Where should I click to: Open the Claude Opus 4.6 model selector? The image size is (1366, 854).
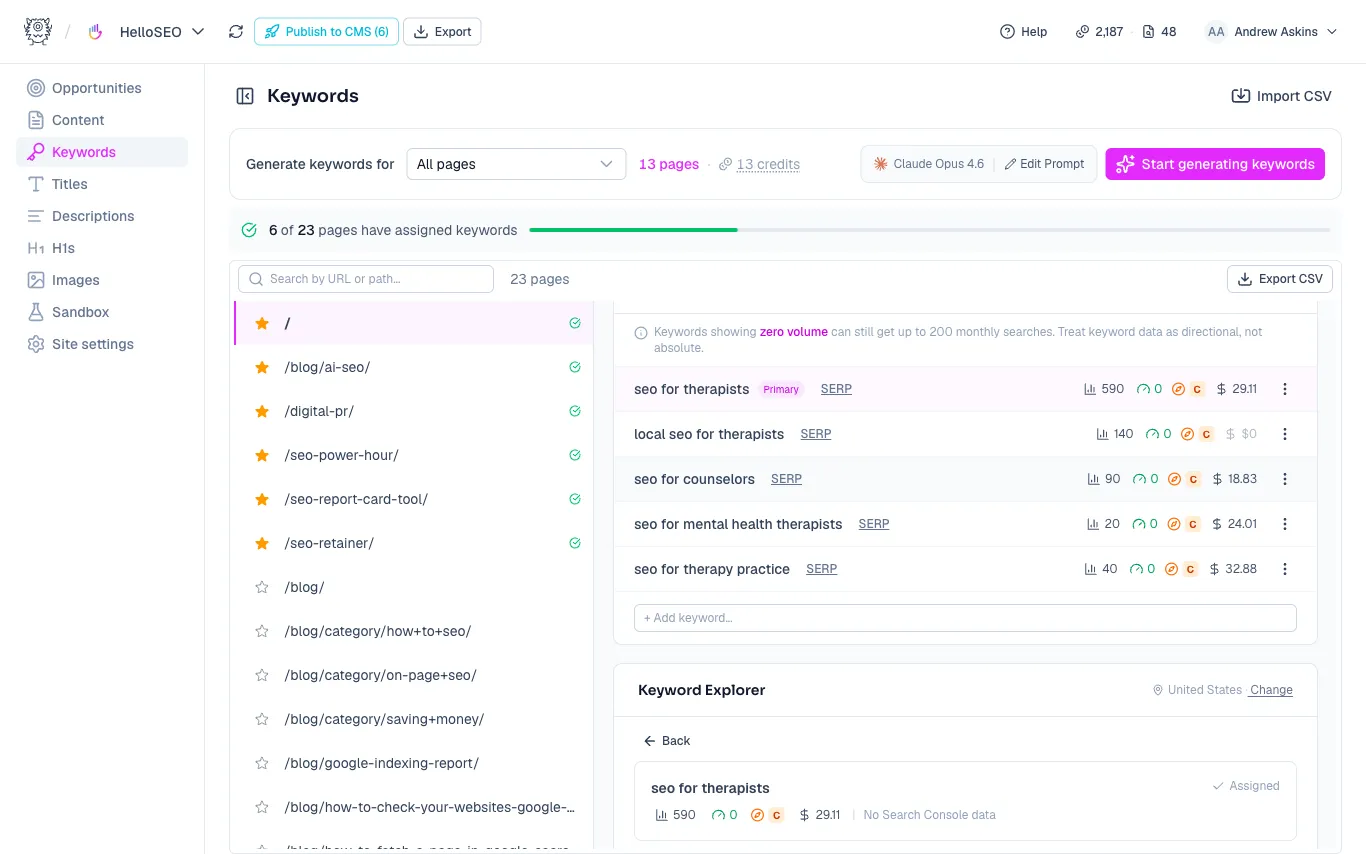pos(929,164)
